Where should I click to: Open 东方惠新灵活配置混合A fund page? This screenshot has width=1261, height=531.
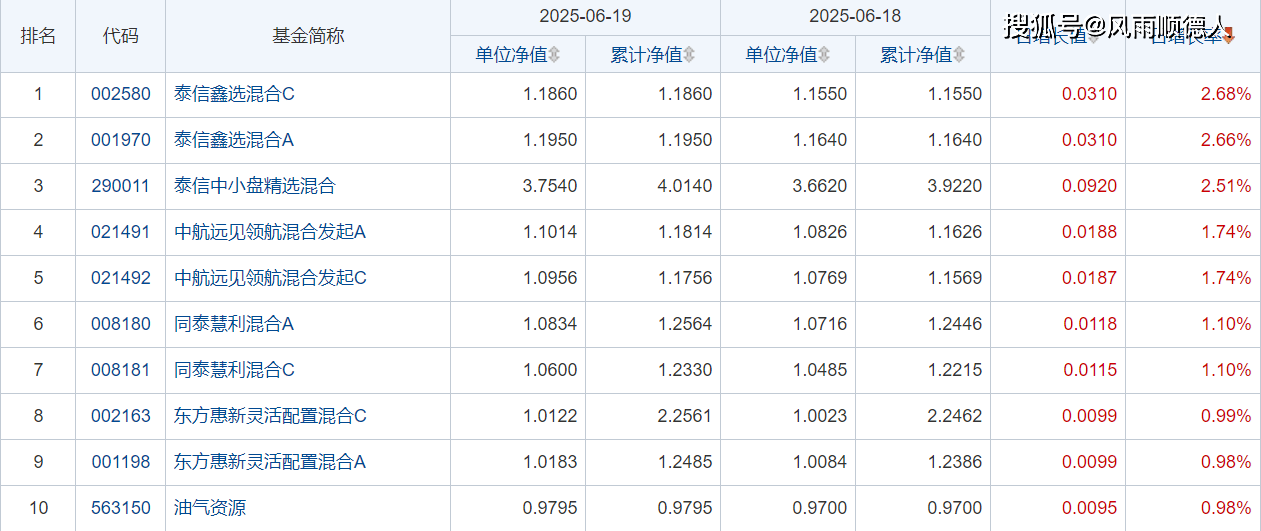pos(271,462)
